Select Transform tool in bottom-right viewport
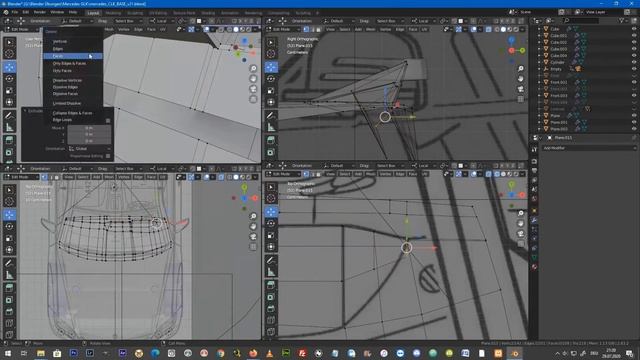This screenshot has width=640, height=360. pyautogui.click(x=271, y=247)
